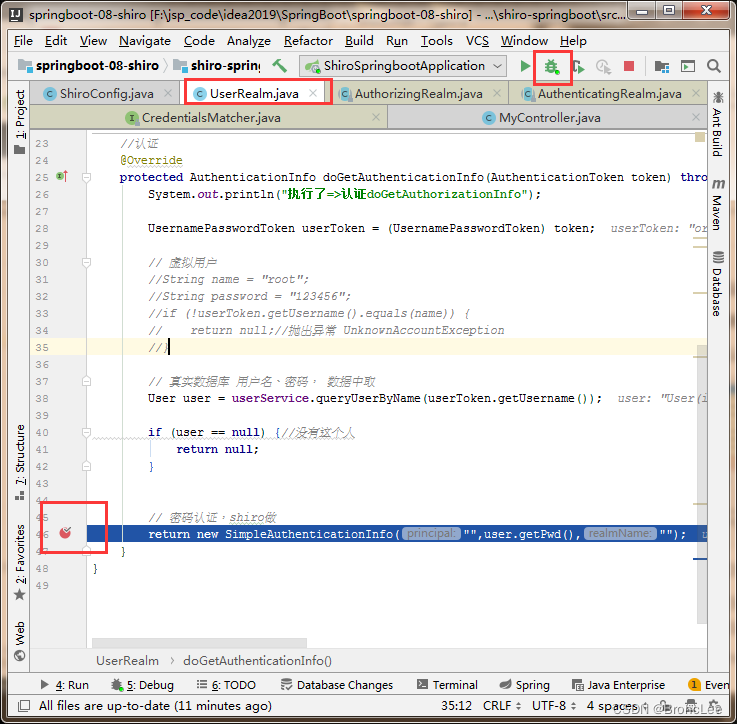The height and width of the screenshot is (724, 737).
Task: Open the Analyze menu
Action: point(249,41)
